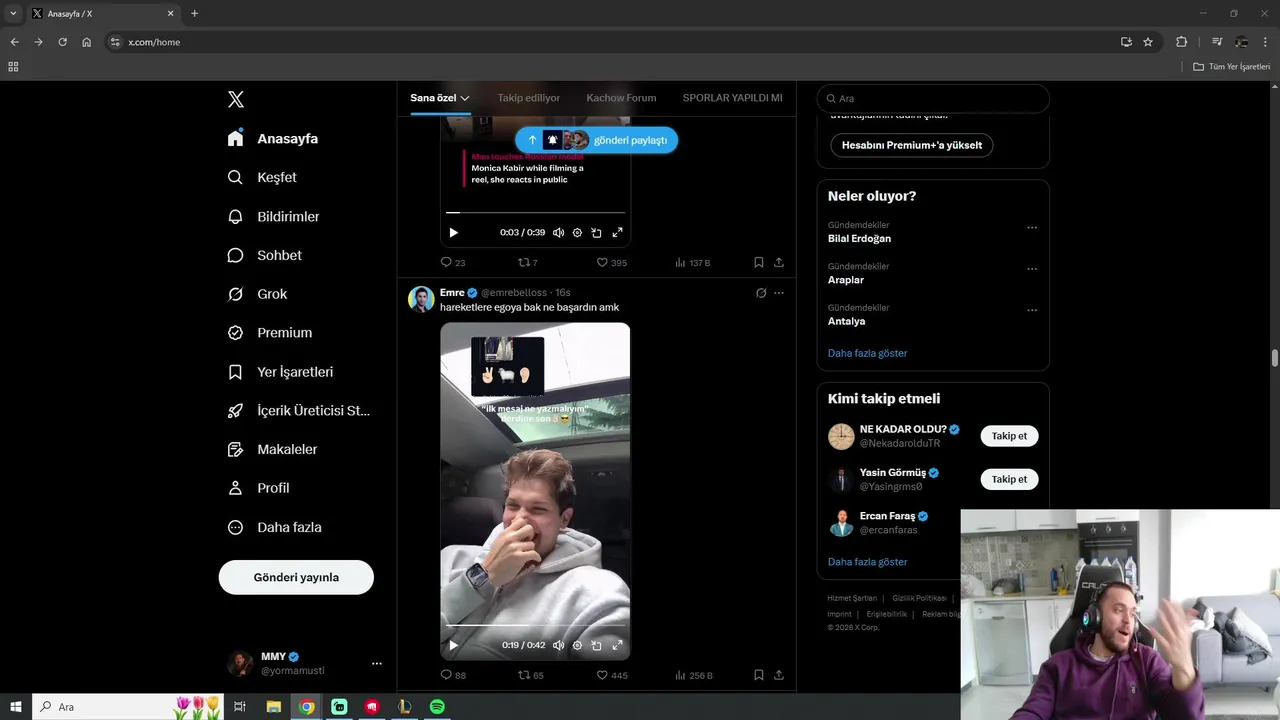Seek on Emre's video progress bar
This screenshot has height=720, width=1280.
coord(535,625)
